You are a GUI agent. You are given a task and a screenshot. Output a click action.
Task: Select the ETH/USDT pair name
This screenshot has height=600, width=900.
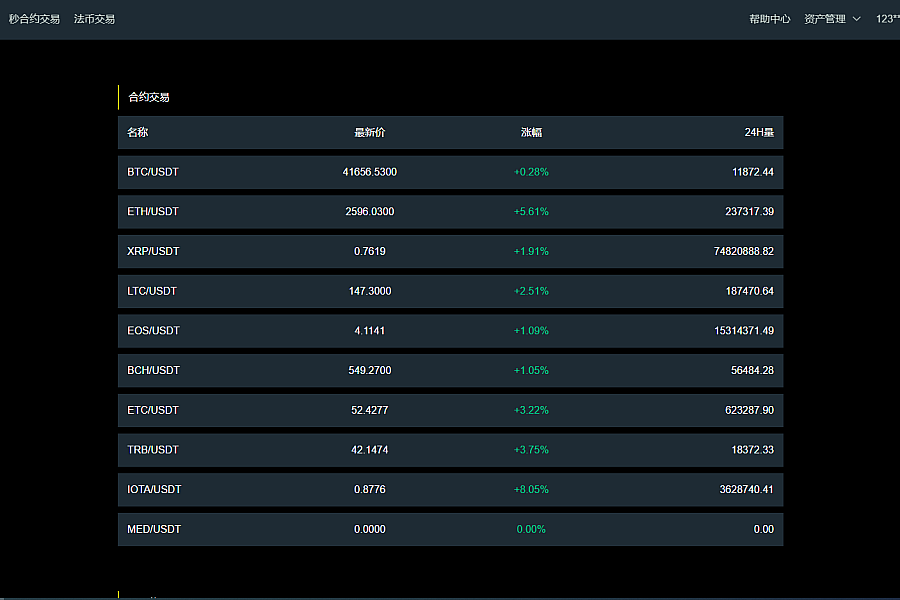153,212
